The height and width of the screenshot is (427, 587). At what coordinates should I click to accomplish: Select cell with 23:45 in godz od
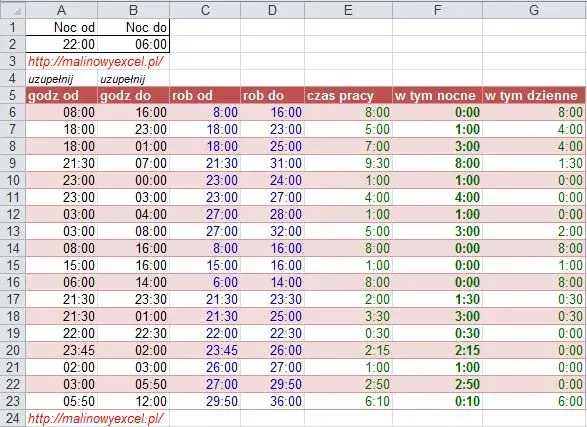[x=61, y=350]
